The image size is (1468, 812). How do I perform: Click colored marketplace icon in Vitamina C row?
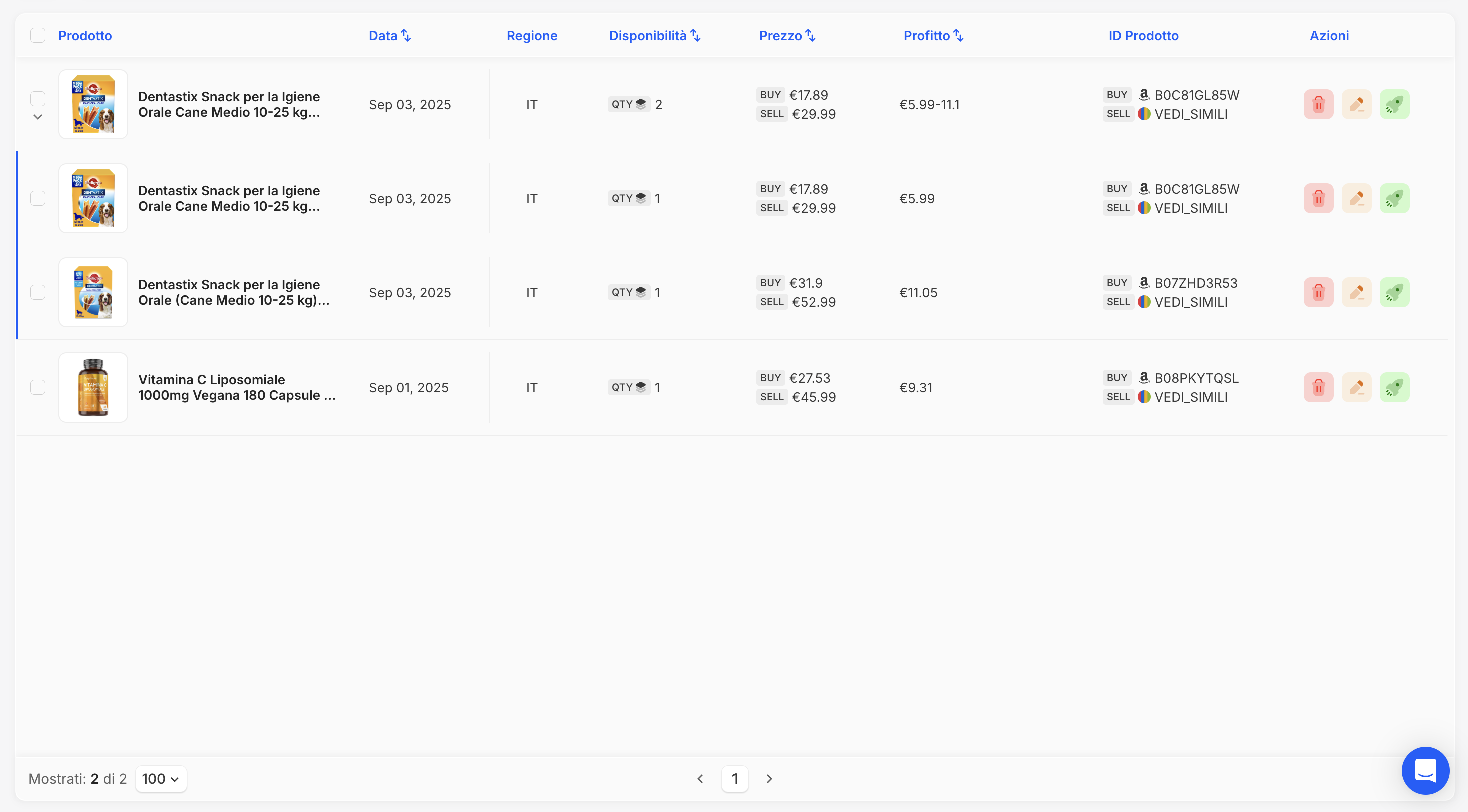1143,397
